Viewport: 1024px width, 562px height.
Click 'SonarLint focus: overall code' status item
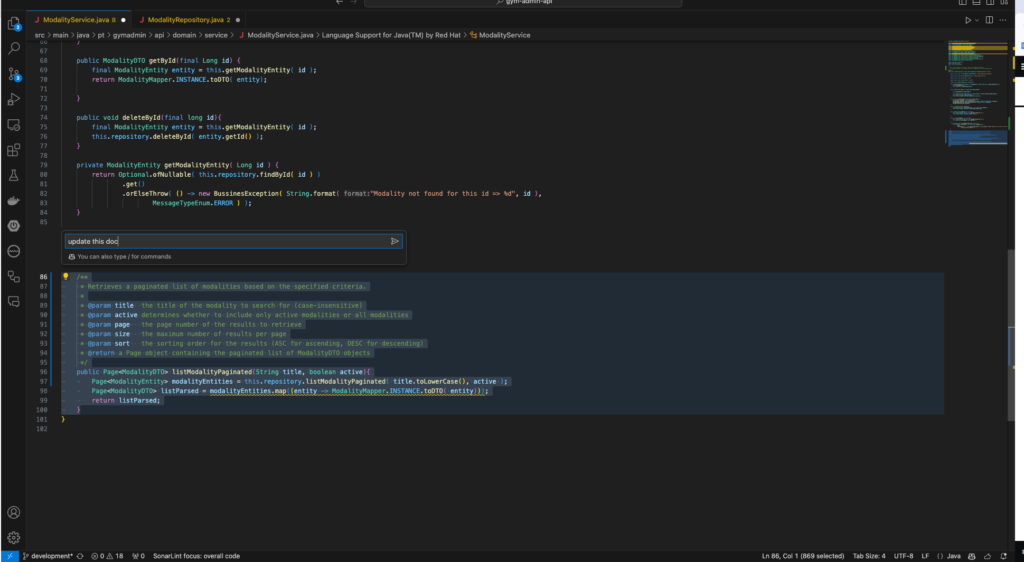[196, 556]
